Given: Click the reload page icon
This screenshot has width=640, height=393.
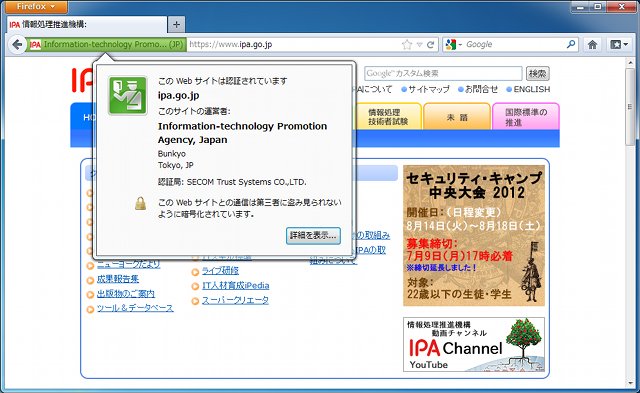Looking at the screenshot, I should tap(431, 44).
